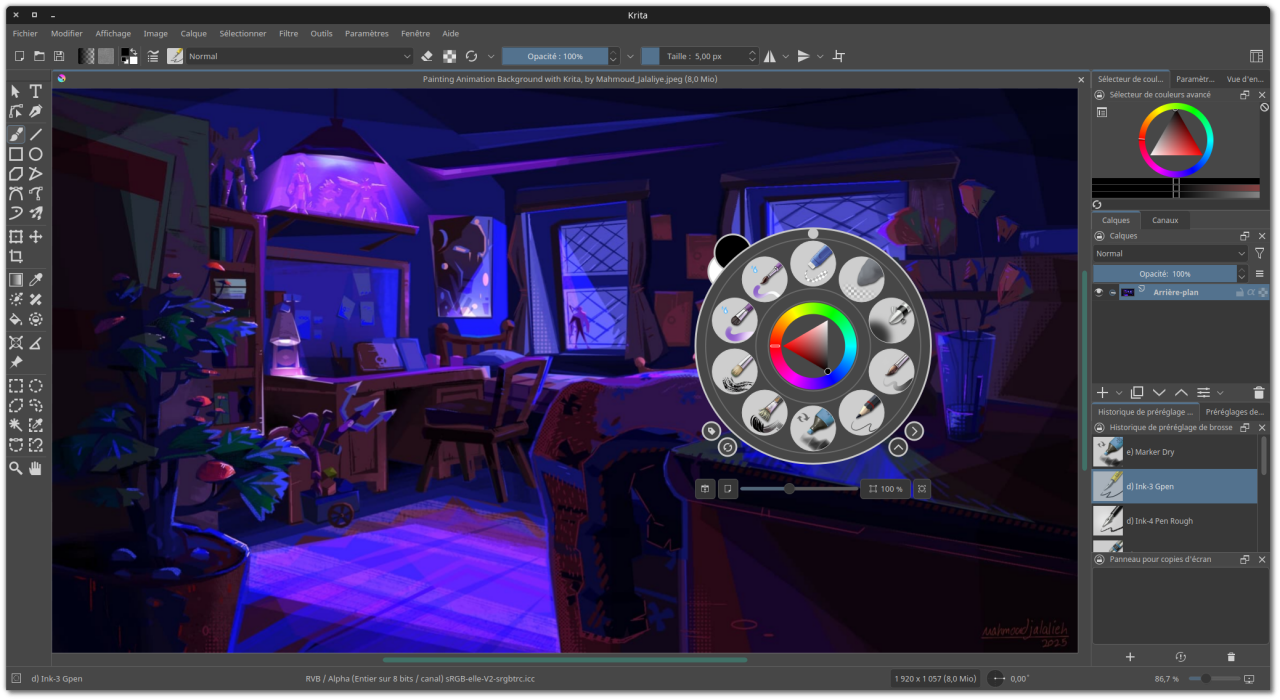Open the Paramètres menu
1280x700 pixels.
tap(367, 33)
